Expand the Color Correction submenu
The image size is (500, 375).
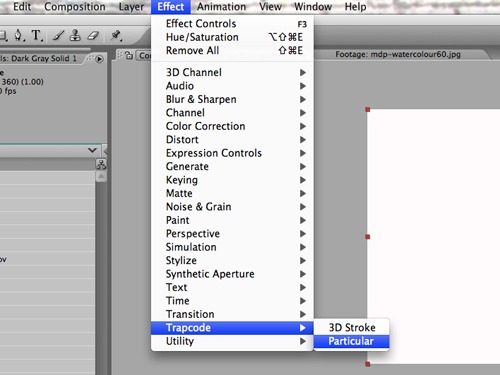232,126
